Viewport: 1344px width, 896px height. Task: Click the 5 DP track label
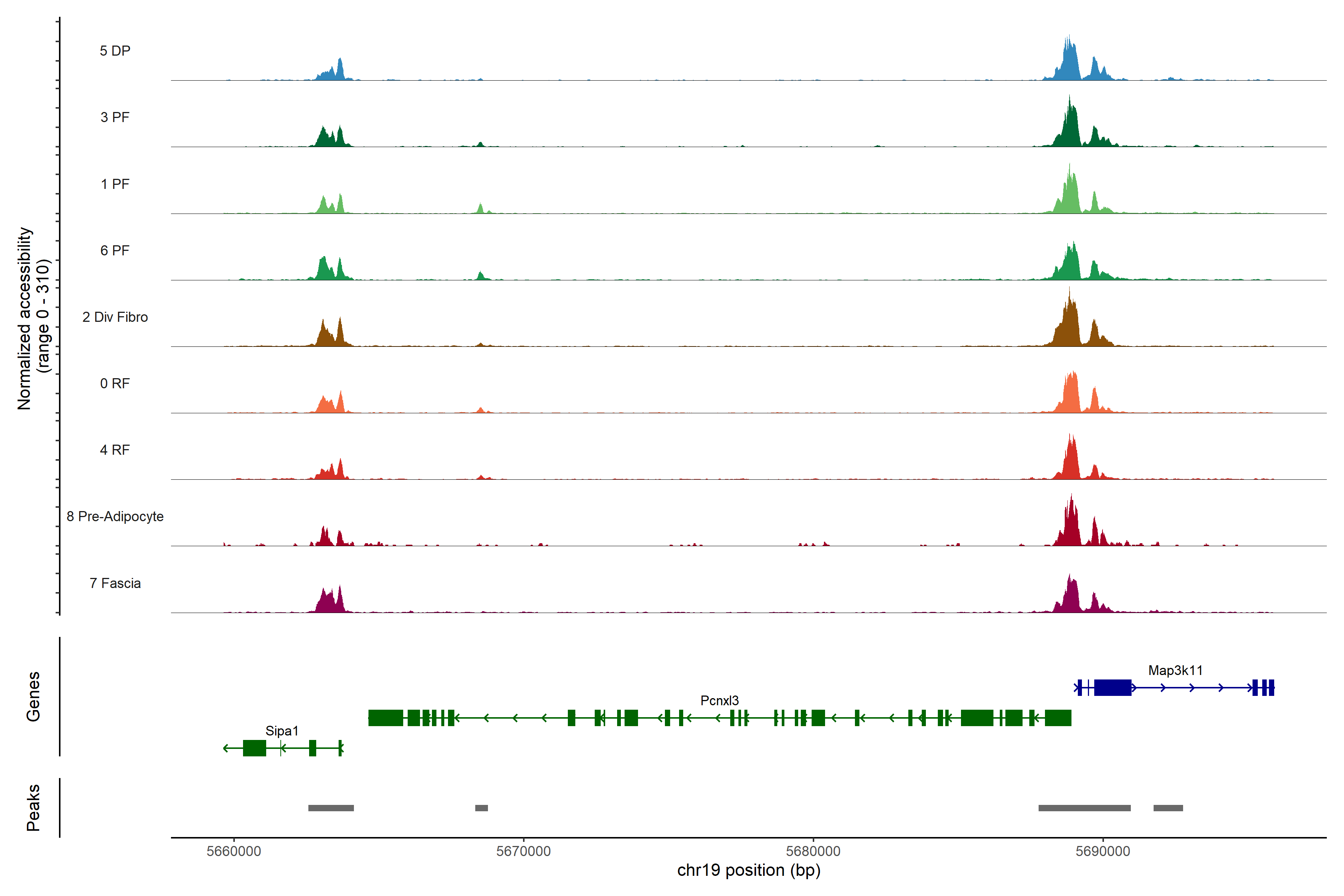pyautogui.click(x=115, y=51)
